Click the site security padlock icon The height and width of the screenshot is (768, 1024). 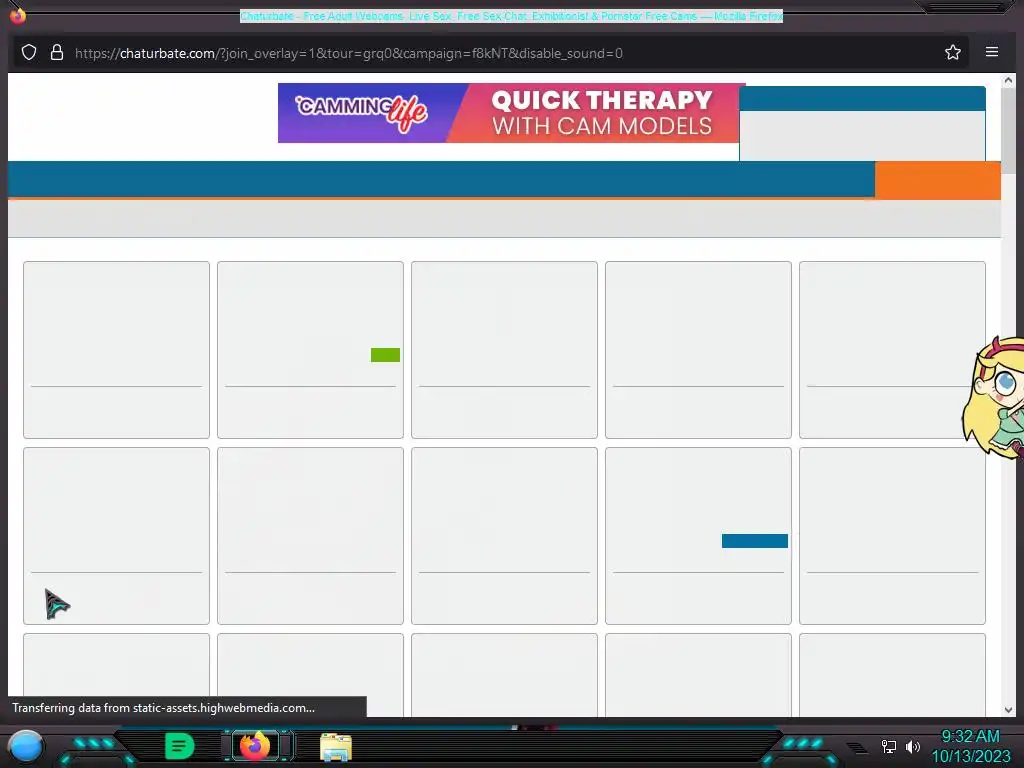pos(57,53)
